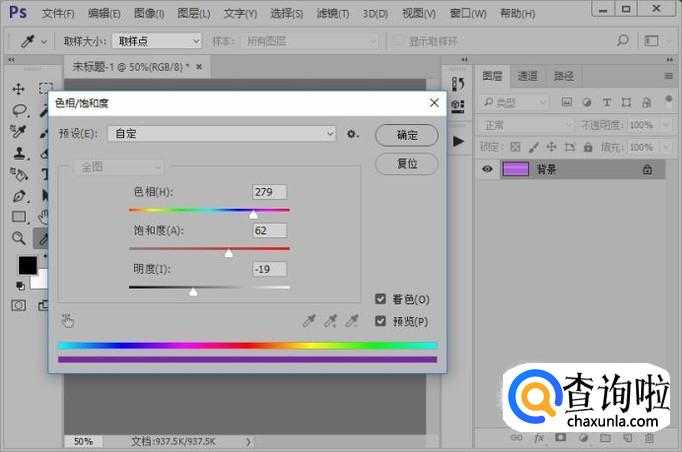Click the 复位 reset button
This screenshot has width=682, height=452.
tap(407, 164)
